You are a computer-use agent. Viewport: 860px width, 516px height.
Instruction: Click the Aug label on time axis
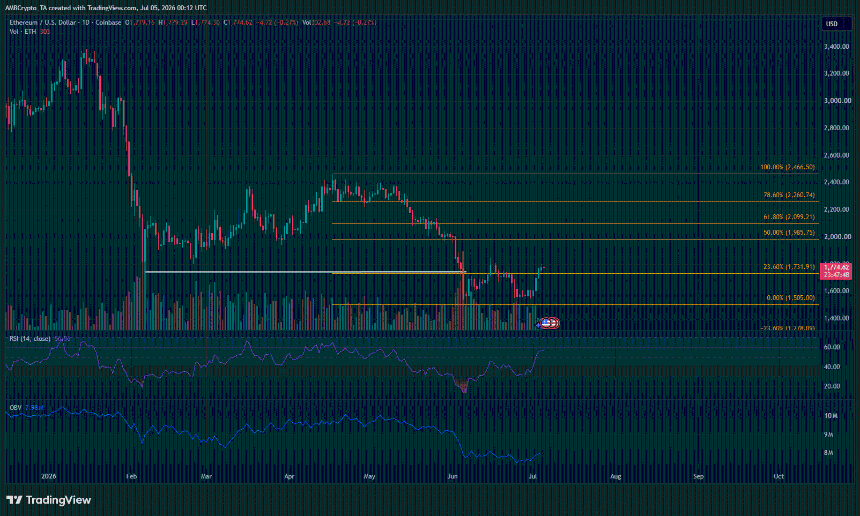(615, 477)
